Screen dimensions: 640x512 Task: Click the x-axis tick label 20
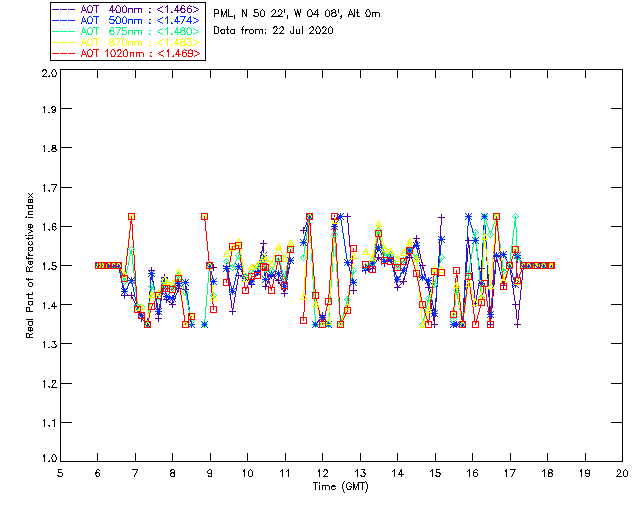tap(622, 473)
